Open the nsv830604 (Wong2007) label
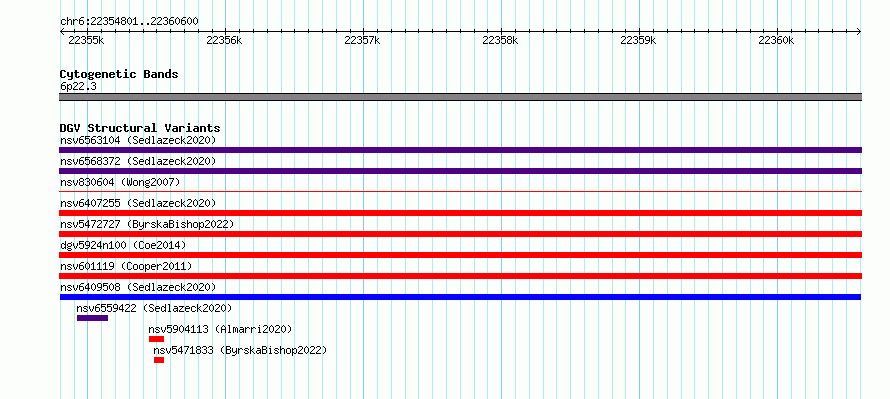Screen dimensions: 890x399 120,182
